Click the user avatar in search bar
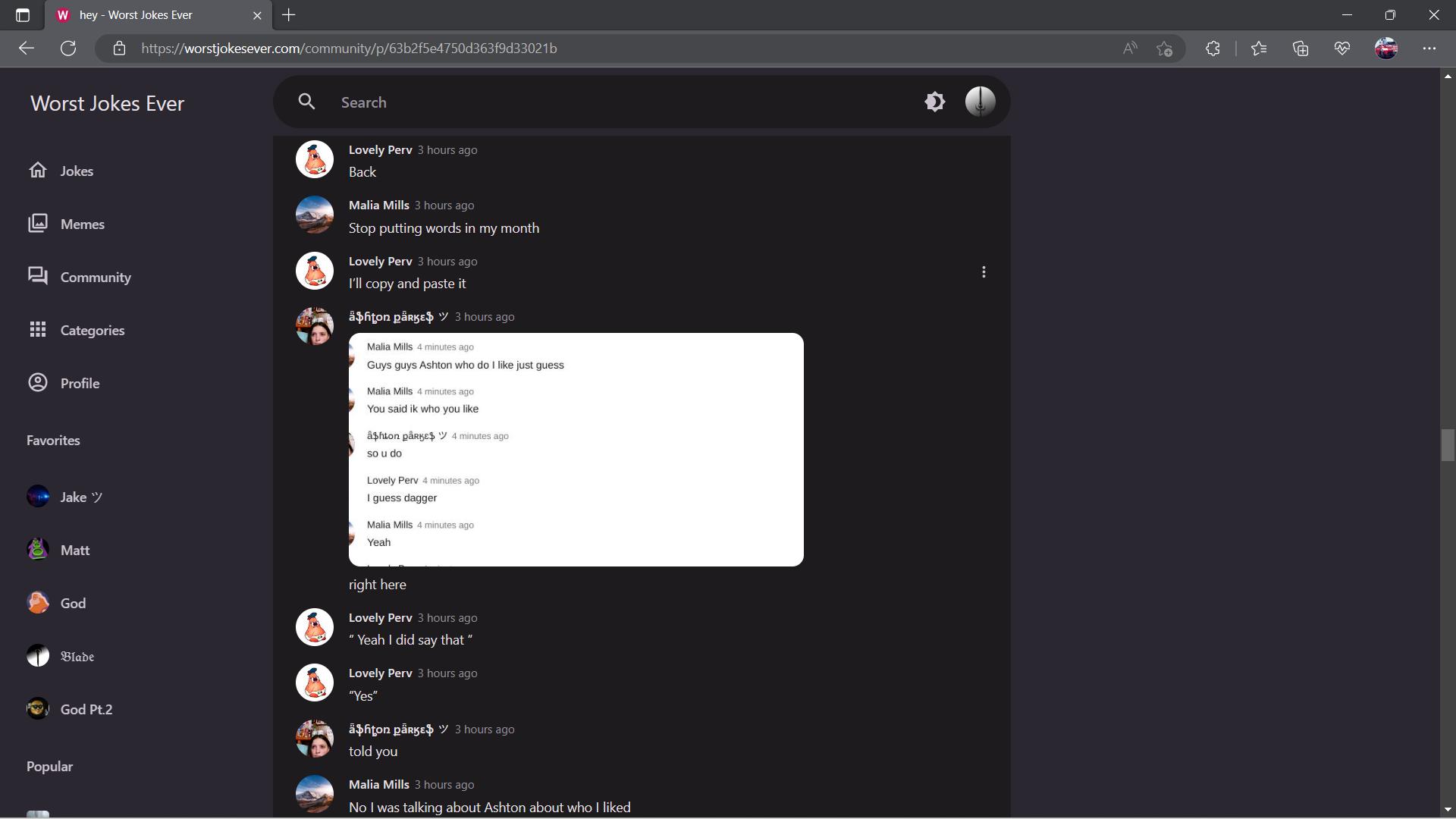The image size is (1456, 819). (980, 102)
